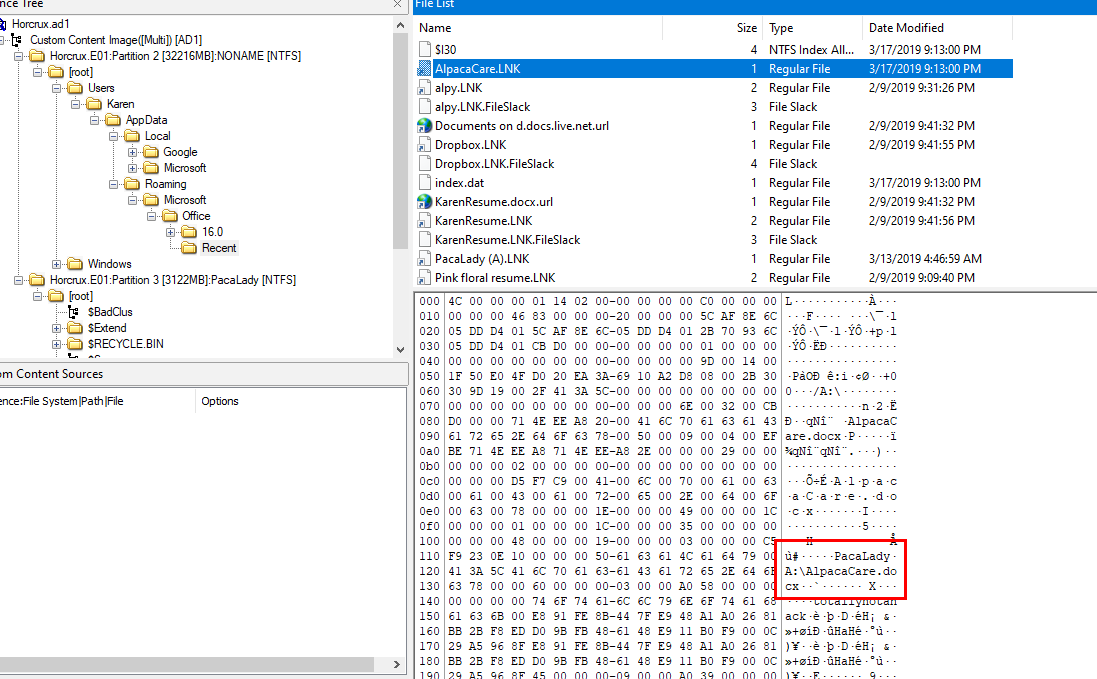Click the $BadClus item icon
The width and height of the screenshot is (1097, 679).
[x=73, y=312]
